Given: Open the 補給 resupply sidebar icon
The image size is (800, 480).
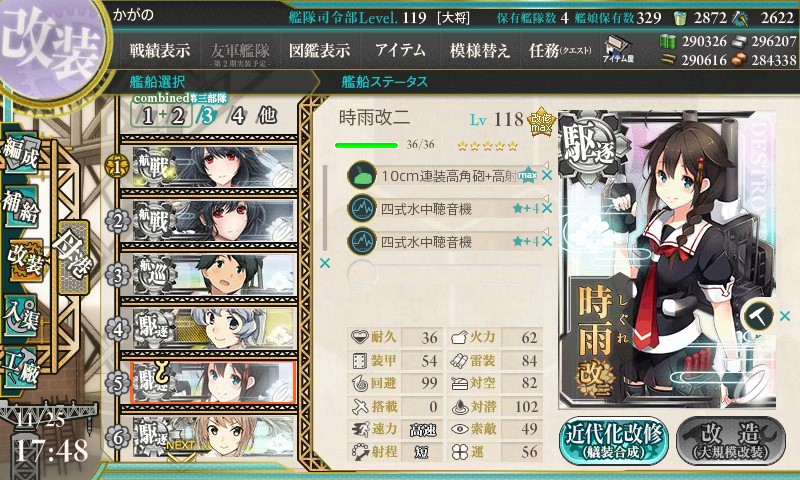Looking at the screenshot, I should [x=20, y=207].
